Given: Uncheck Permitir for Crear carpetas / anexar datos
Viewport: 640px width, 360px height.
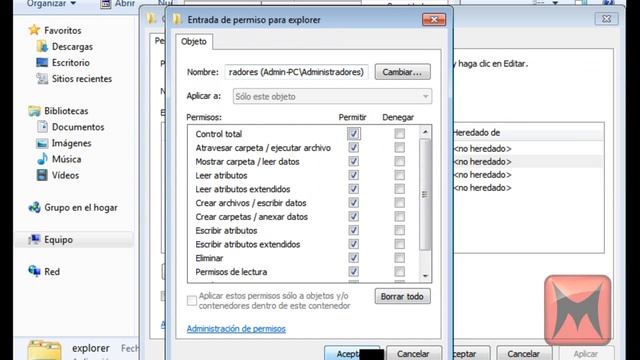Looking at the screenshot, I should click(353, 216).
